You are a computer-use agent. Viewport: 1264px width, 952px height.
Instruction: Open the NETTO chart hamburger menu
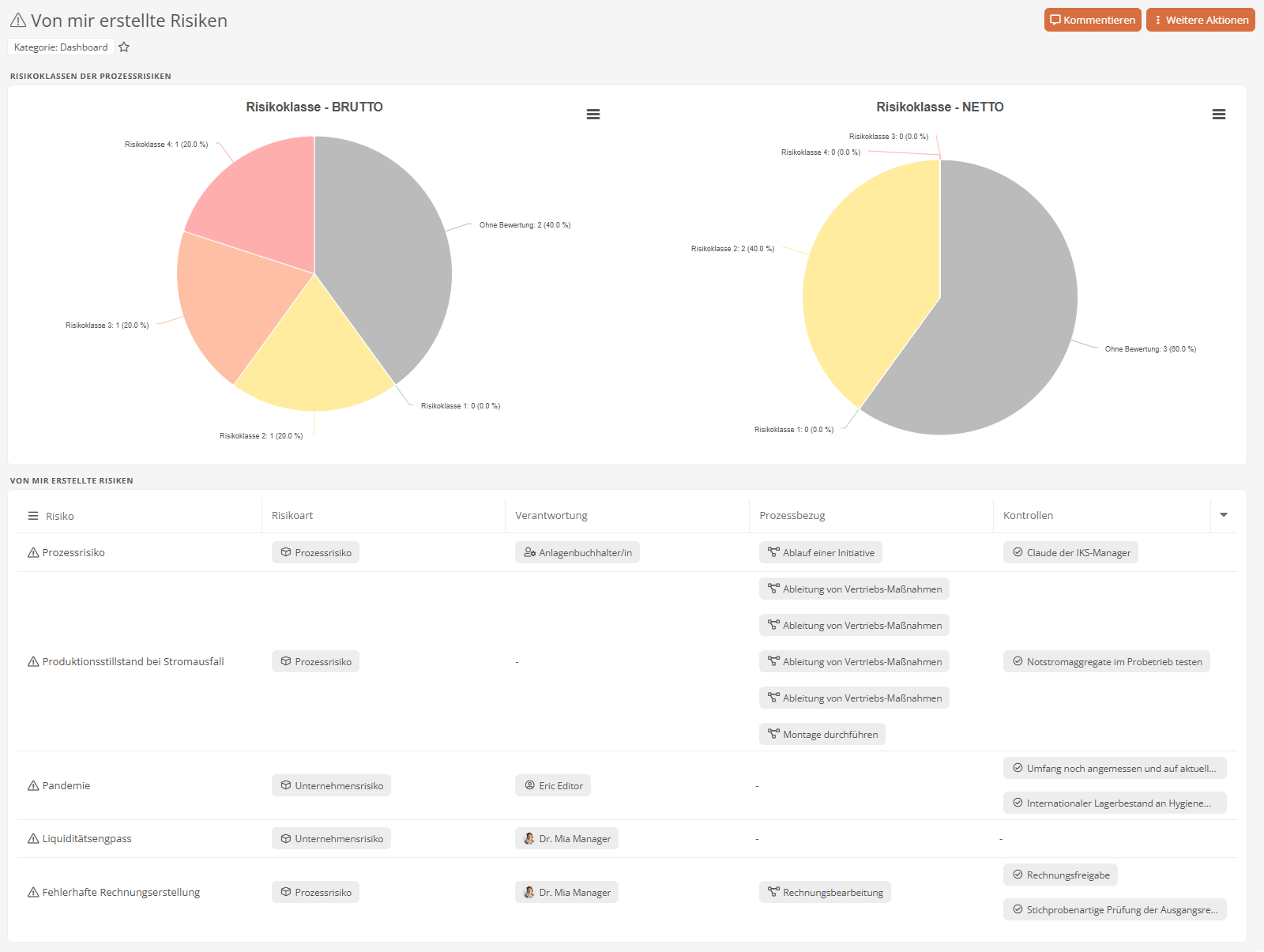(1219, 115)
